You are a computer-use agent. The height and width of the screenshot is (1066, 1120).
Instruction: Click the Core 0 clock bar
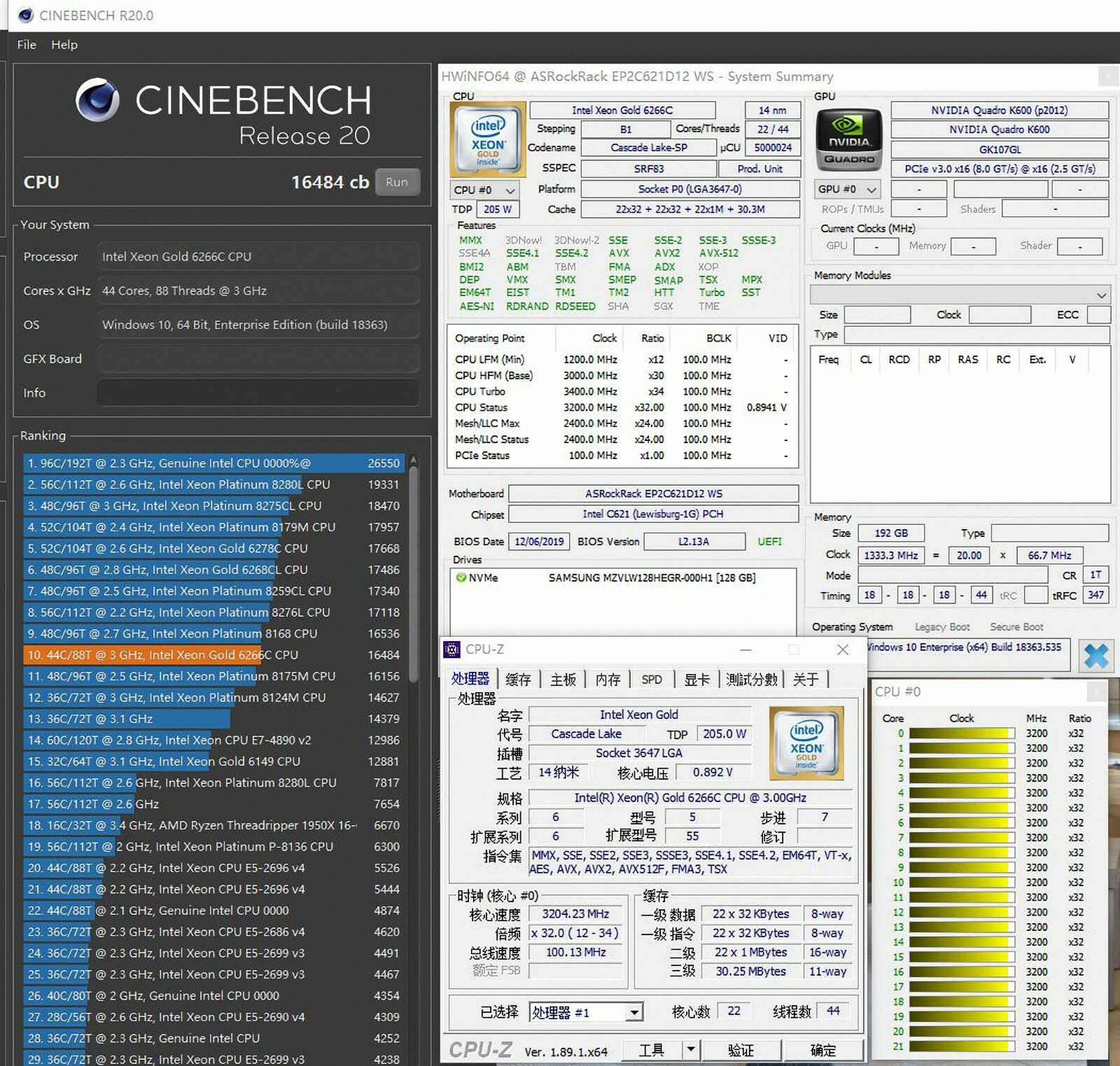coord(962,734)
